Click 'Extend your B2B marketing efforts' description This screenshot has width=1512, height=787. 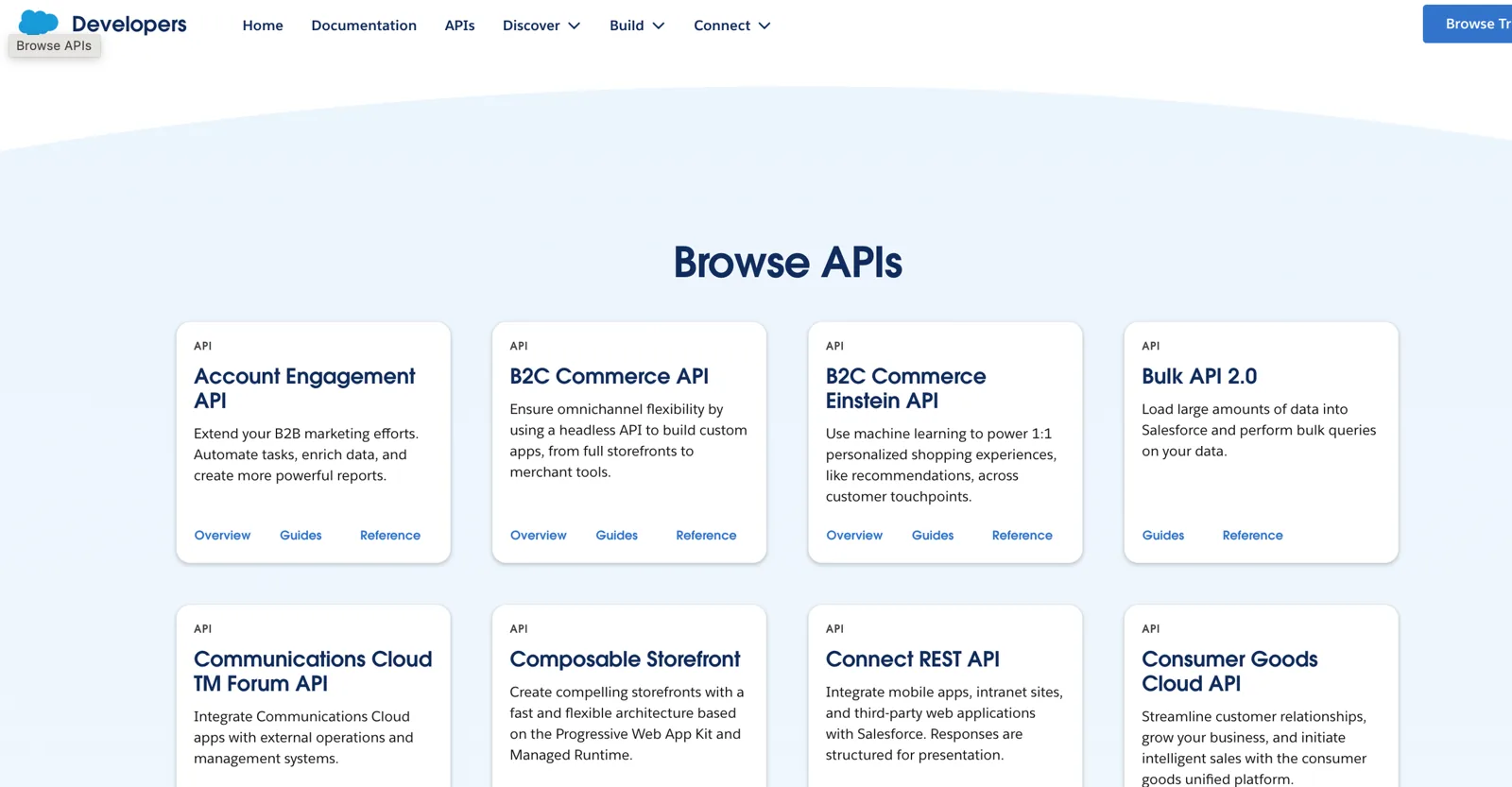pyautogui.click(x=306, y=454)
